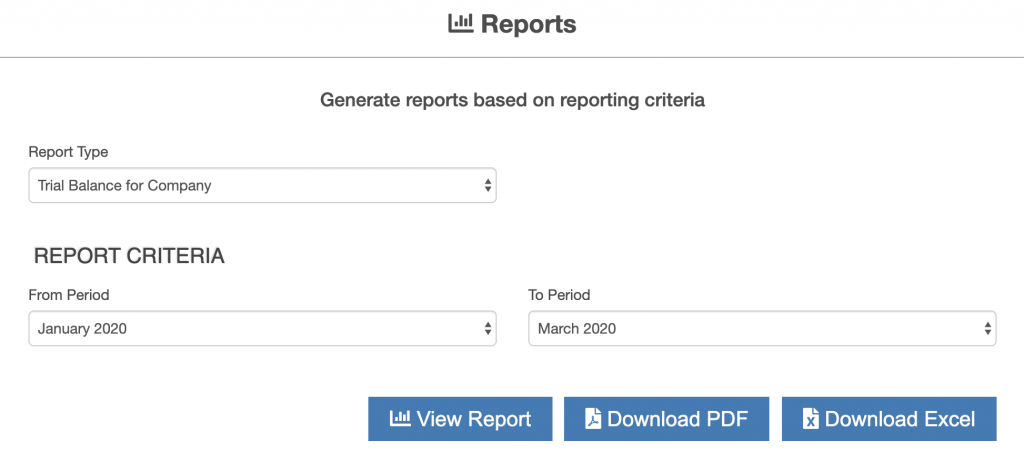Open the To Period dropdown set to March 2020
Image resolution: width=1024 pixels, height=461 pixels.
762,328
